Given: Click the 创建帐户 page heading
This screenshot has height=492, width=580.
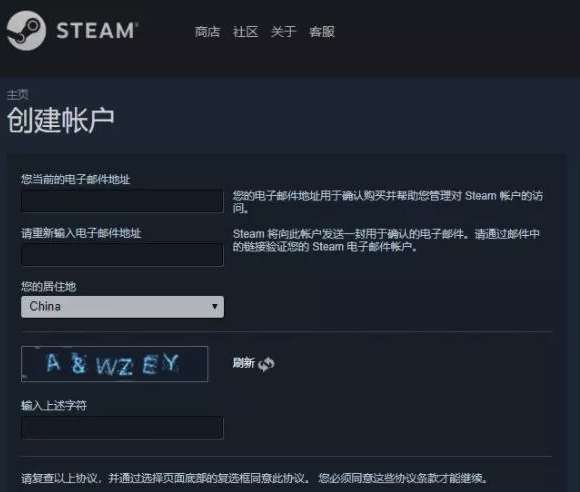Looking at the screenshot, I should click(x=61, y=120).
